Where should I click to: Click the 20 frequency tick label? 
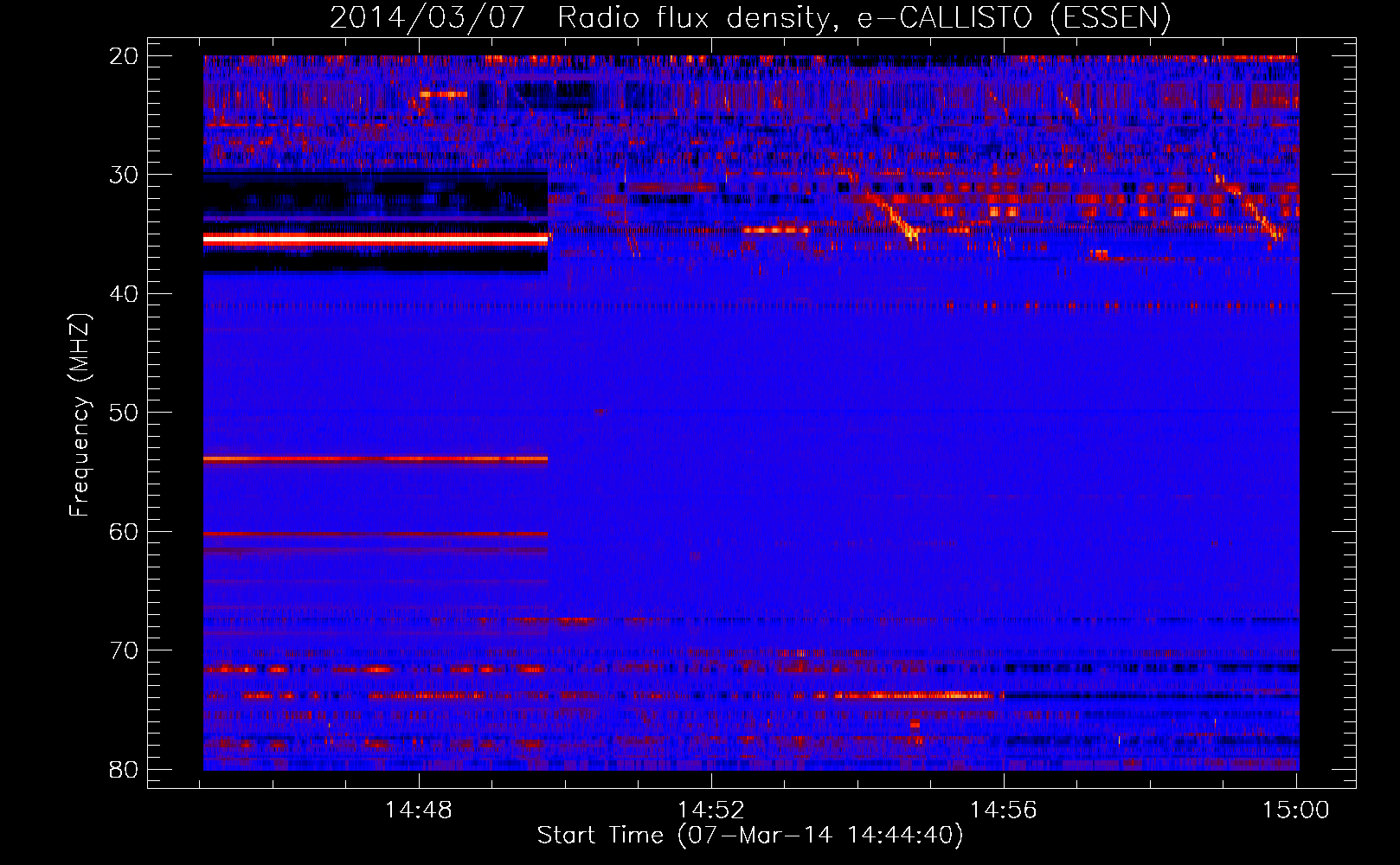[124, 56]
